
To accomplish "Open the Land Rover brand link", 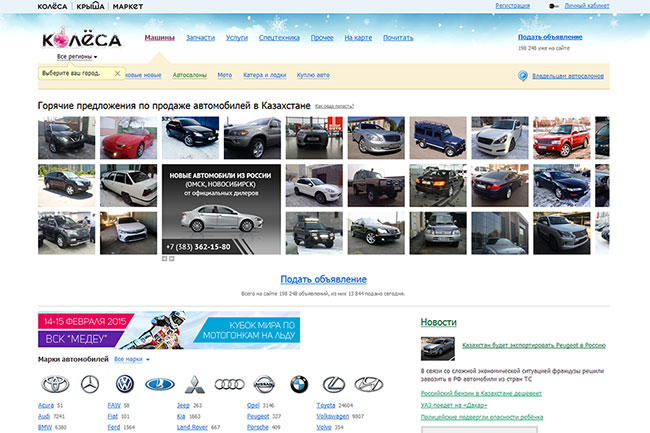I will pos(192,427).
